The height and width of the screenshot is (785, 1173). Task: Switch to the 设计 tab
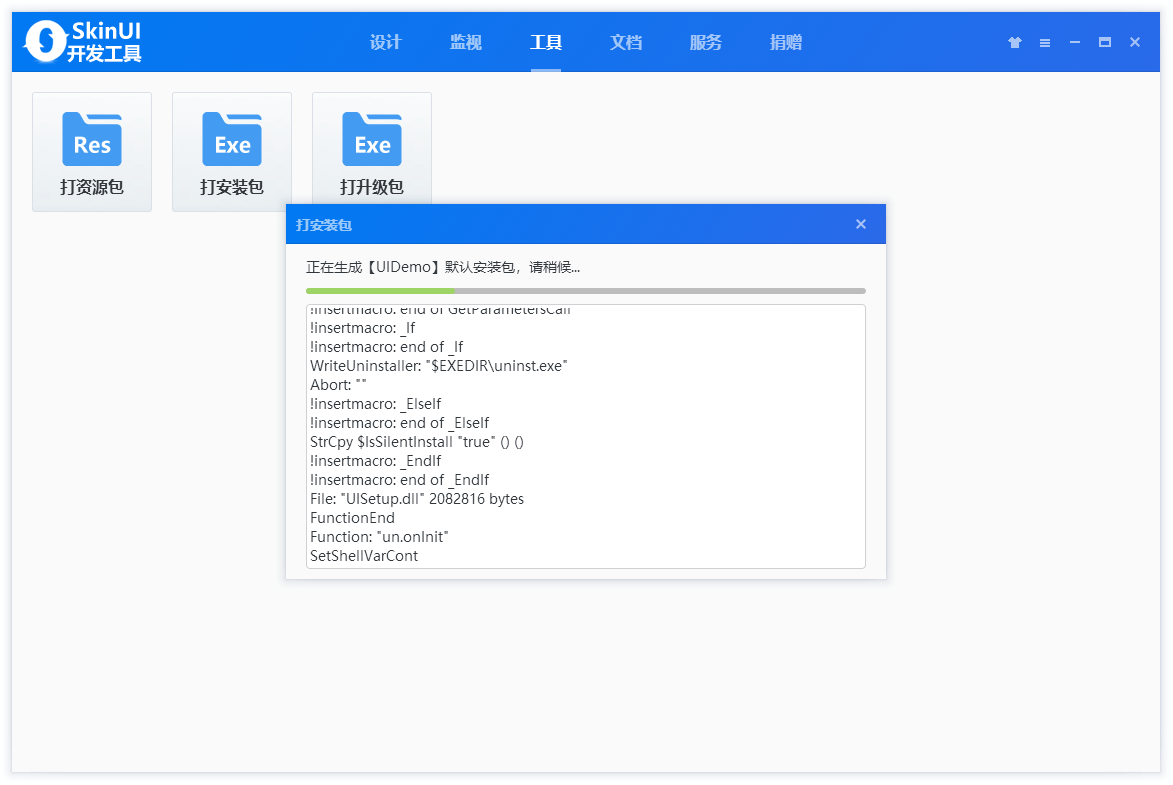pyautogui.click(x=386, y=43)
